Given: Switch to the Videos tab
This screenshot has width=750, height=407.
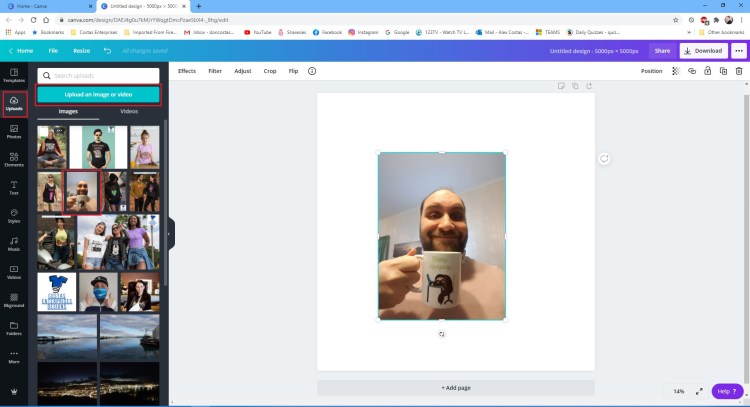Looking at the screenshot, I should click(129, 111).
